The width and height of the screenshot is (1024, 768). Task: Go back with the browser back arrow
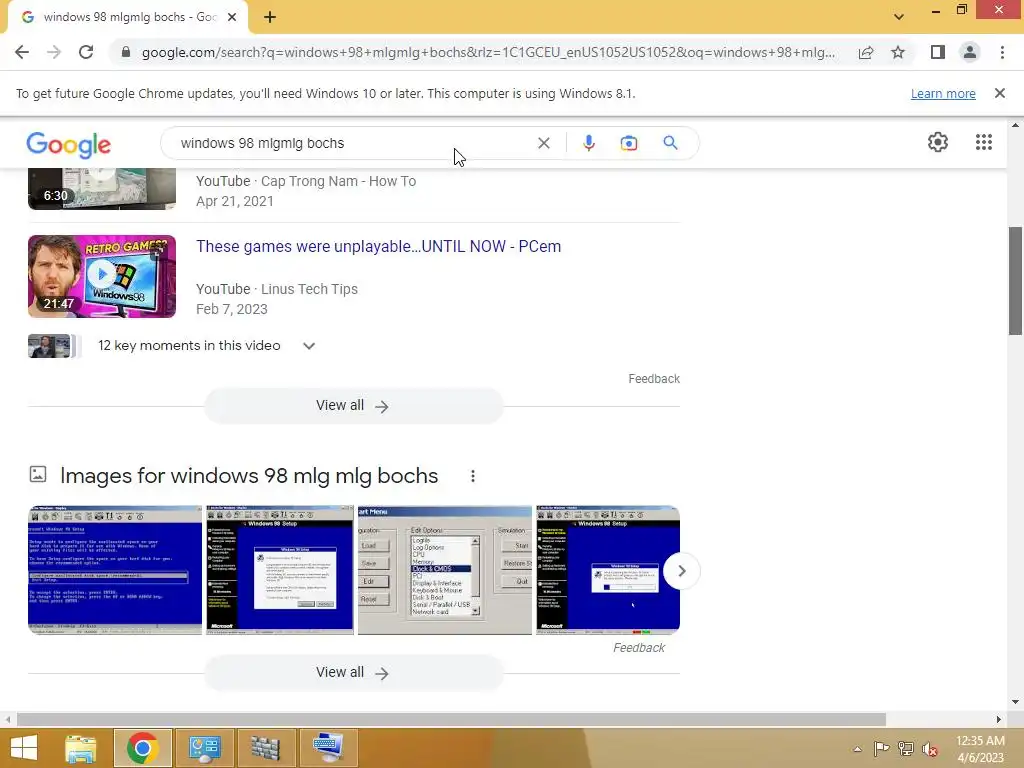pyautogui.click(x=22, y=52)
